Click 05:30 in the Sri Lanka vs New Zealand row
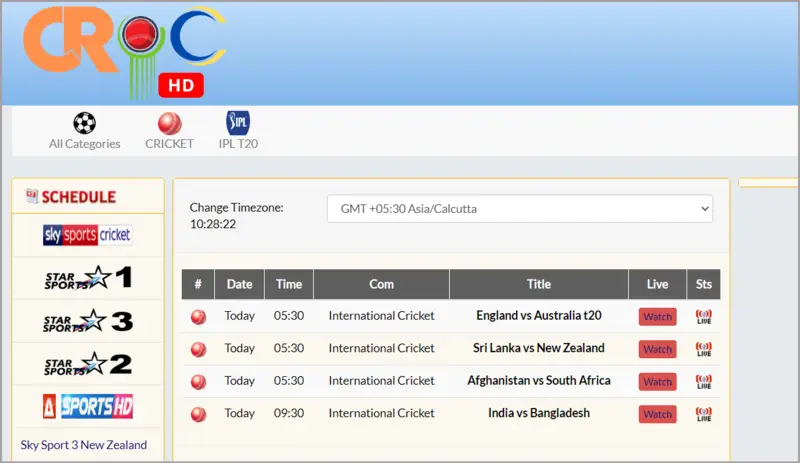The width and height of the screenshot is (800, 463). (x=289, y=348)
